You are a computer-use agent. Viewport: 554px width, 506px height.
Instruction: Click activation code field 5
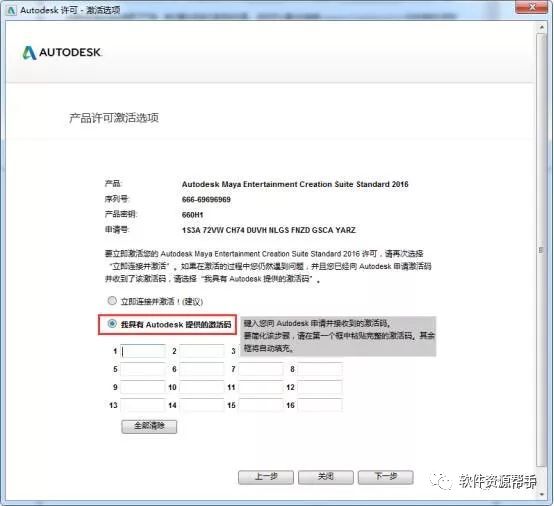143,369
